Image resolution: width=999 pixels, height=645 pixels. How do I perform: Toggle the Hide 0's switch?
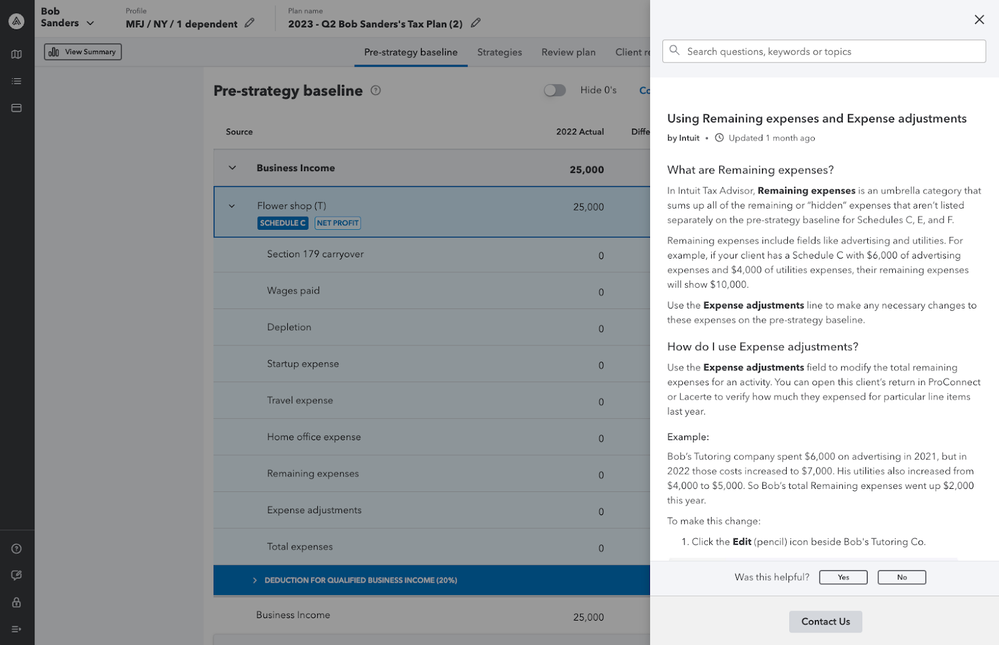click(x=555, y=90)
